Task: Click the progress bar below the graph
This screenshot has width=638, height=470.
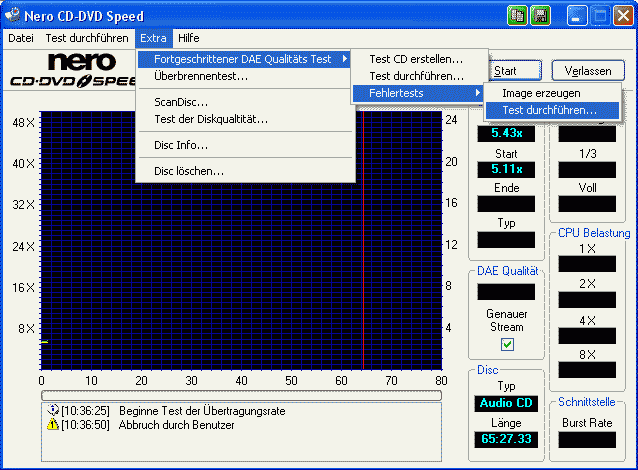Action: pyautogui.click(x=241, y=395)
